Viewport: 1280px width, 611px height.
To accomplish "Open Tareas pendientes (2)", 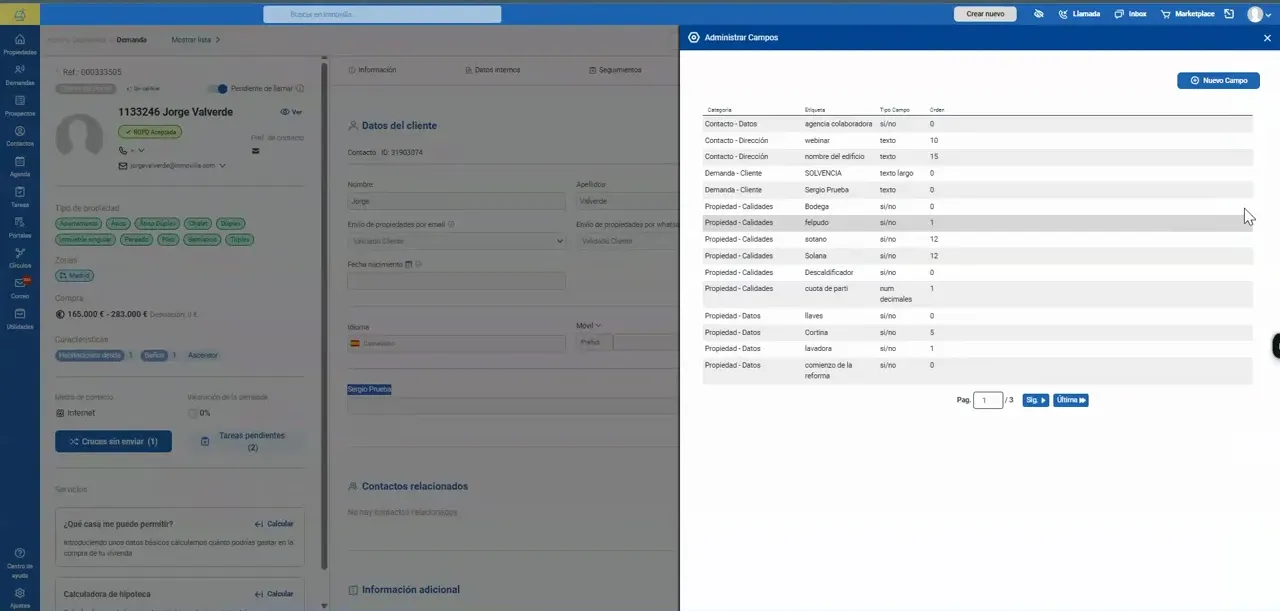I will pos(245,441).
